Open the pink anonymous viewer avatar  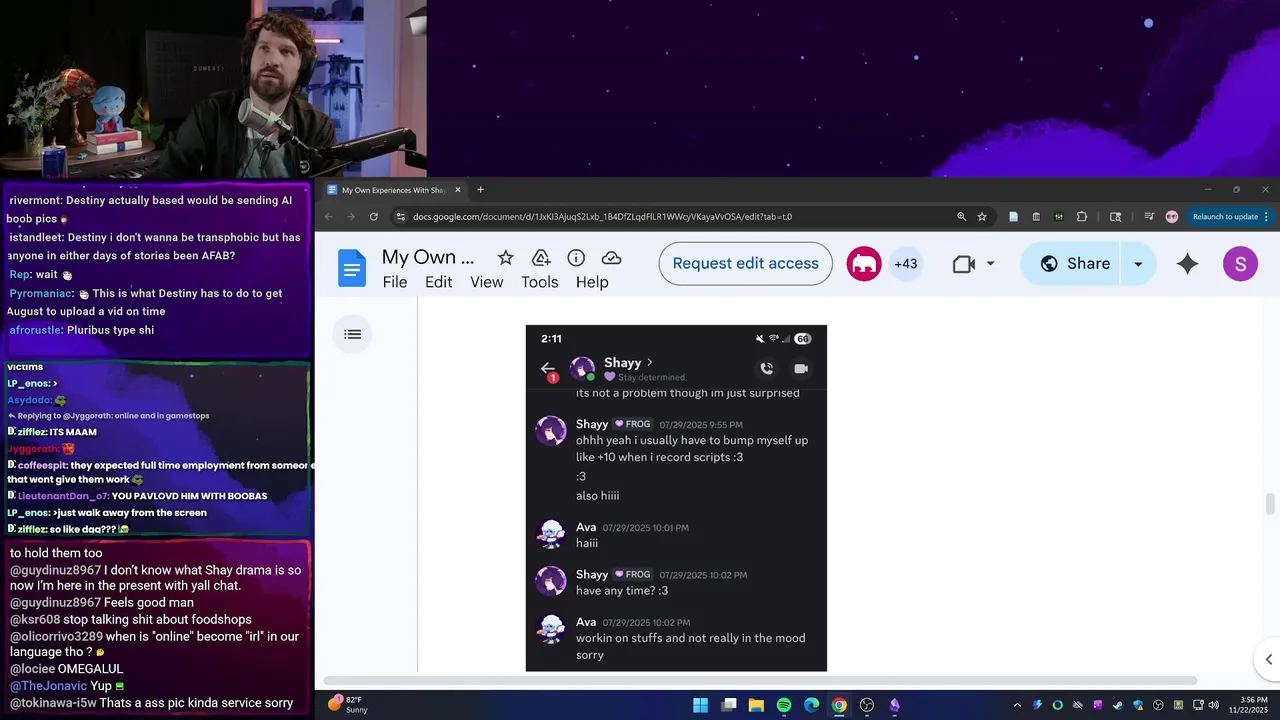coord(864,264)
